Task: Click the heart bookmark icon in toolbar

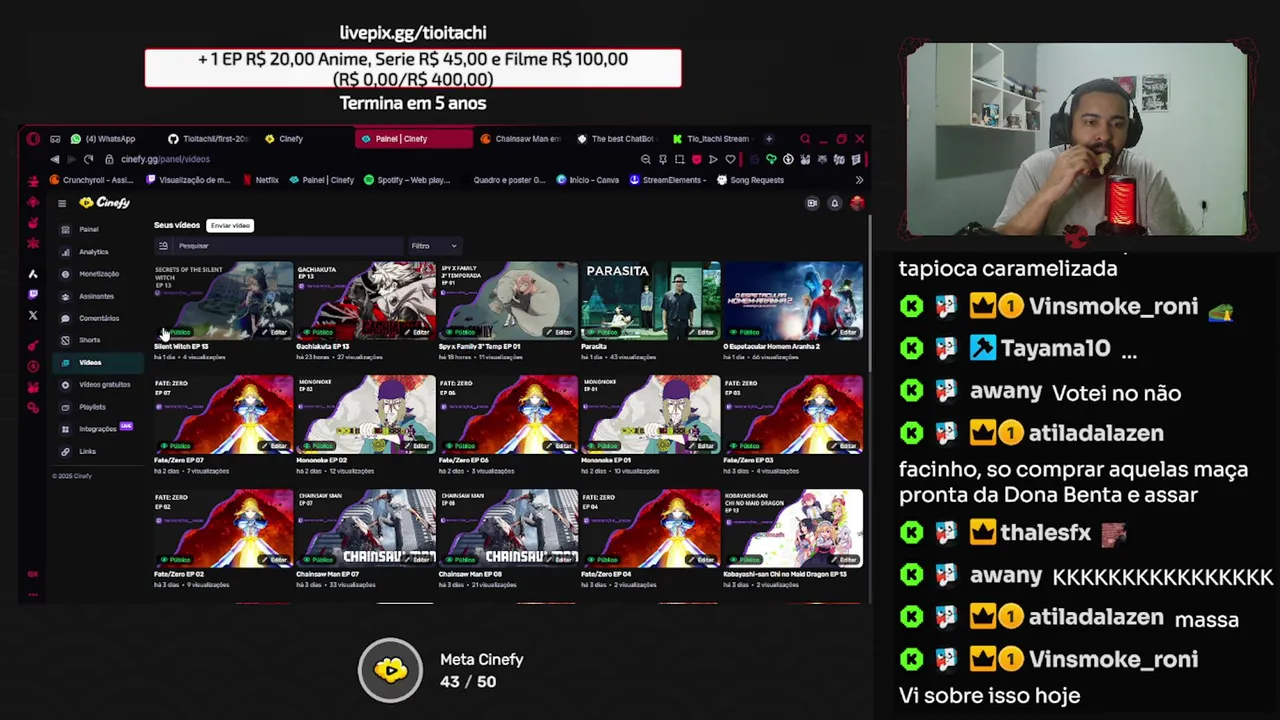Action: coord(730,159)
